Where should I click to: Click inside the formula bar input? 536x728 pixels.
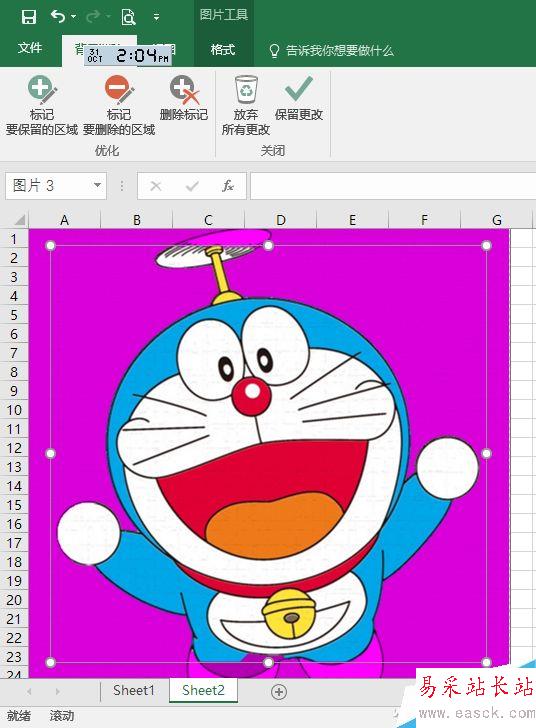393,186
